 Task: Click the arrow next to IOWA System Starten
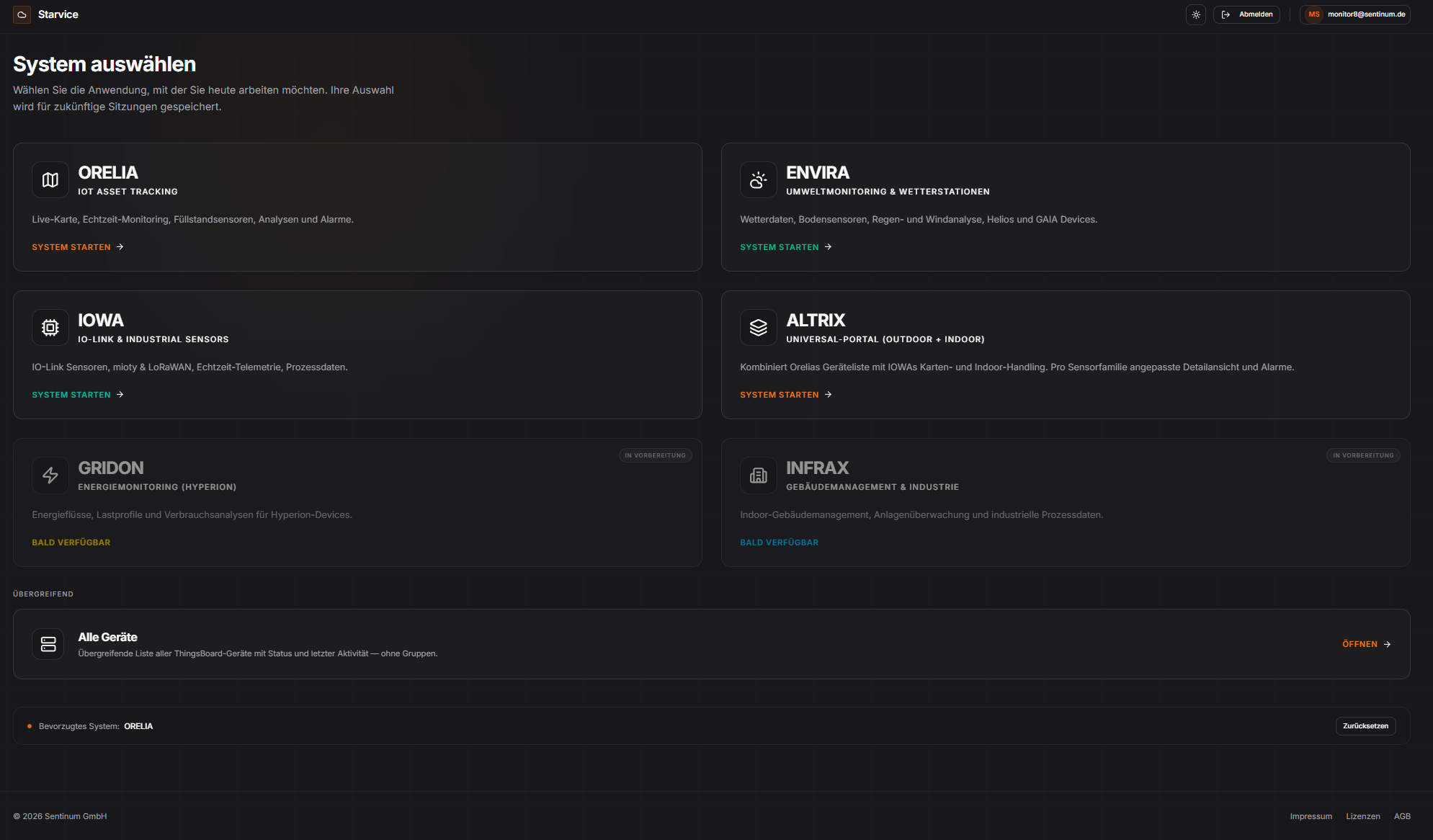pos(120,395)
